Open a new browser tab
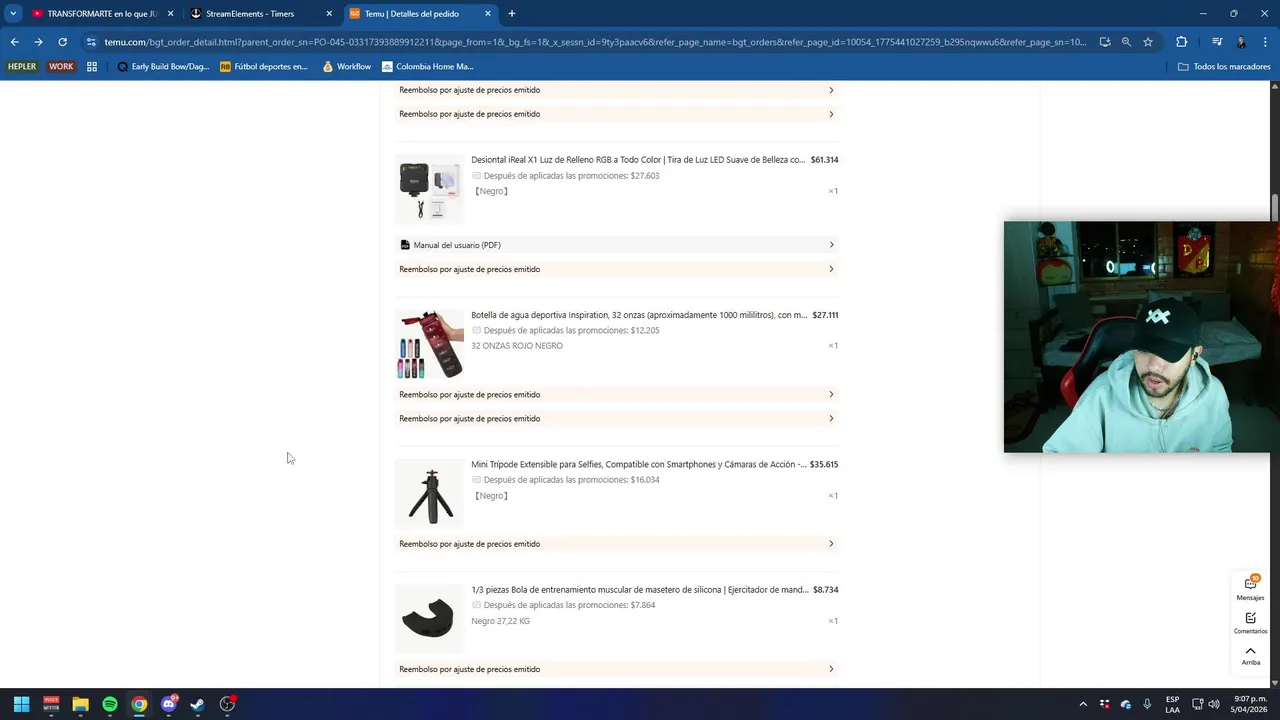The image size is (1280, 720). click(512, 14)
